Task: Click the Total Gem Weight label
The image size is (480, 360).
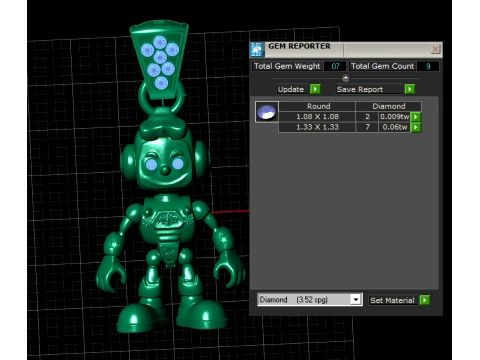Action: 287,66
